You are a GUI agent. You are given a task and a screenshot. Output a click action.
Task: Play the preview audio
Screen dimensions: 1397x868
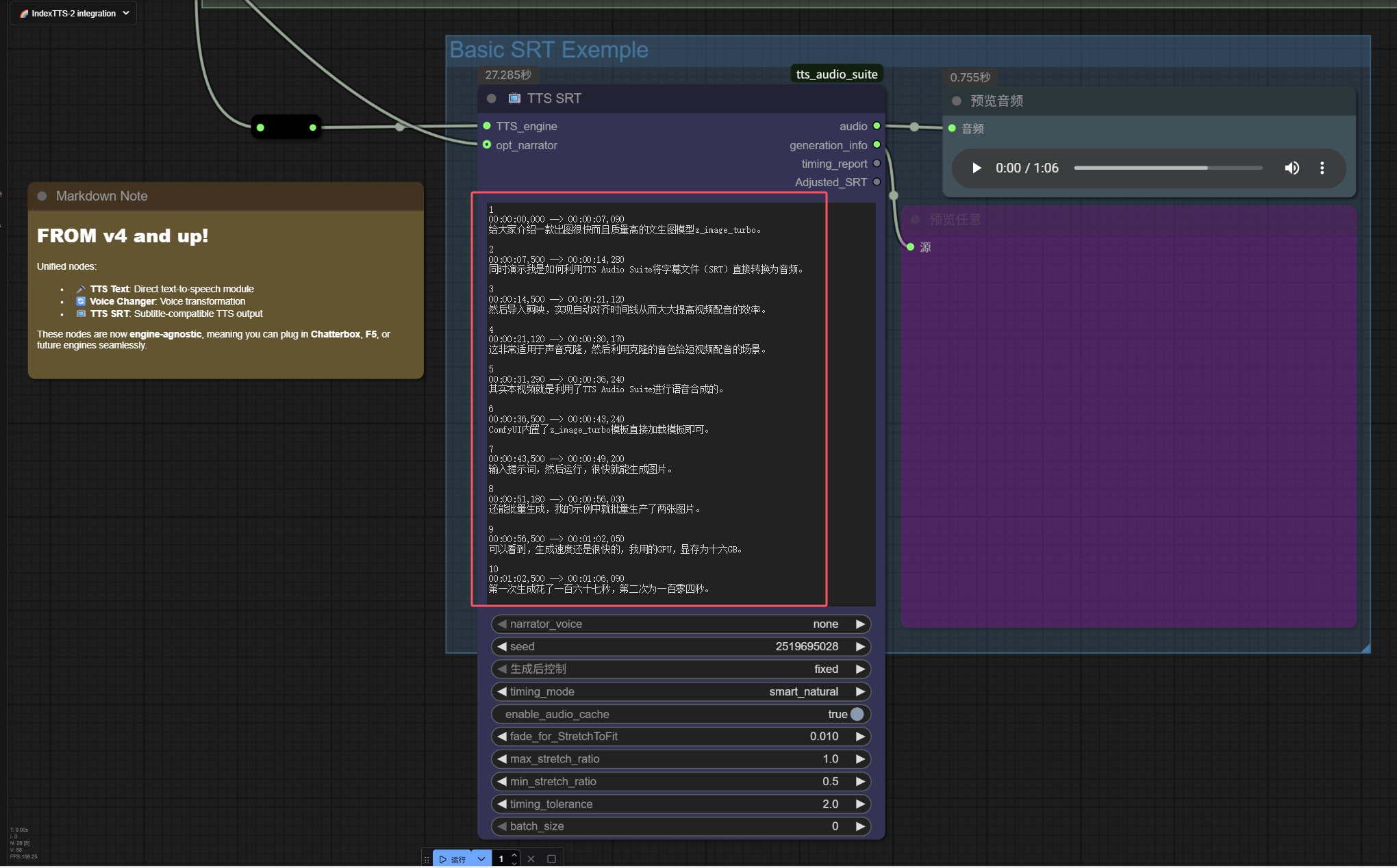coord(977,168)
